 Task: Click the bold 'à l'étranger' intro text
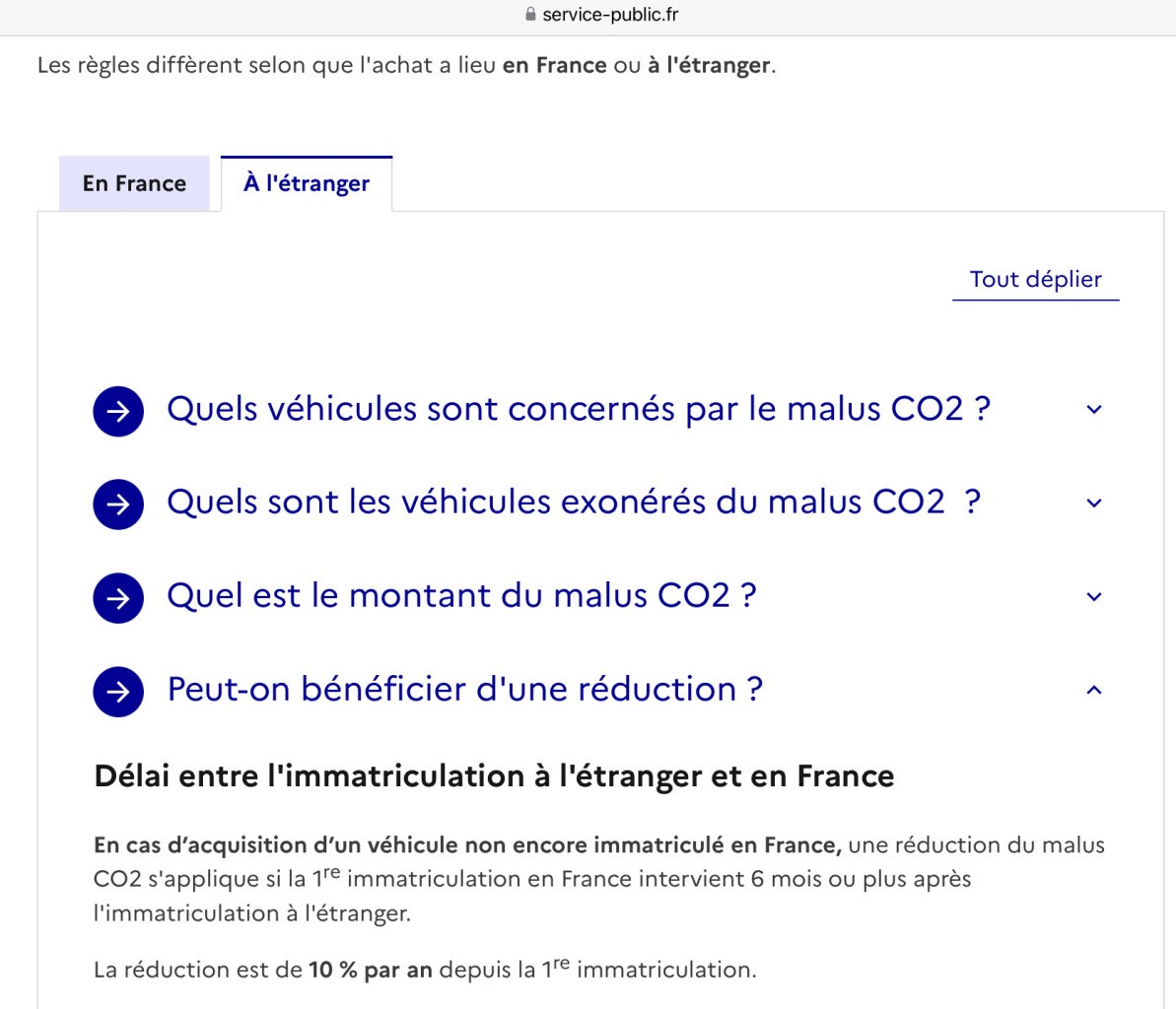[709, 65]
